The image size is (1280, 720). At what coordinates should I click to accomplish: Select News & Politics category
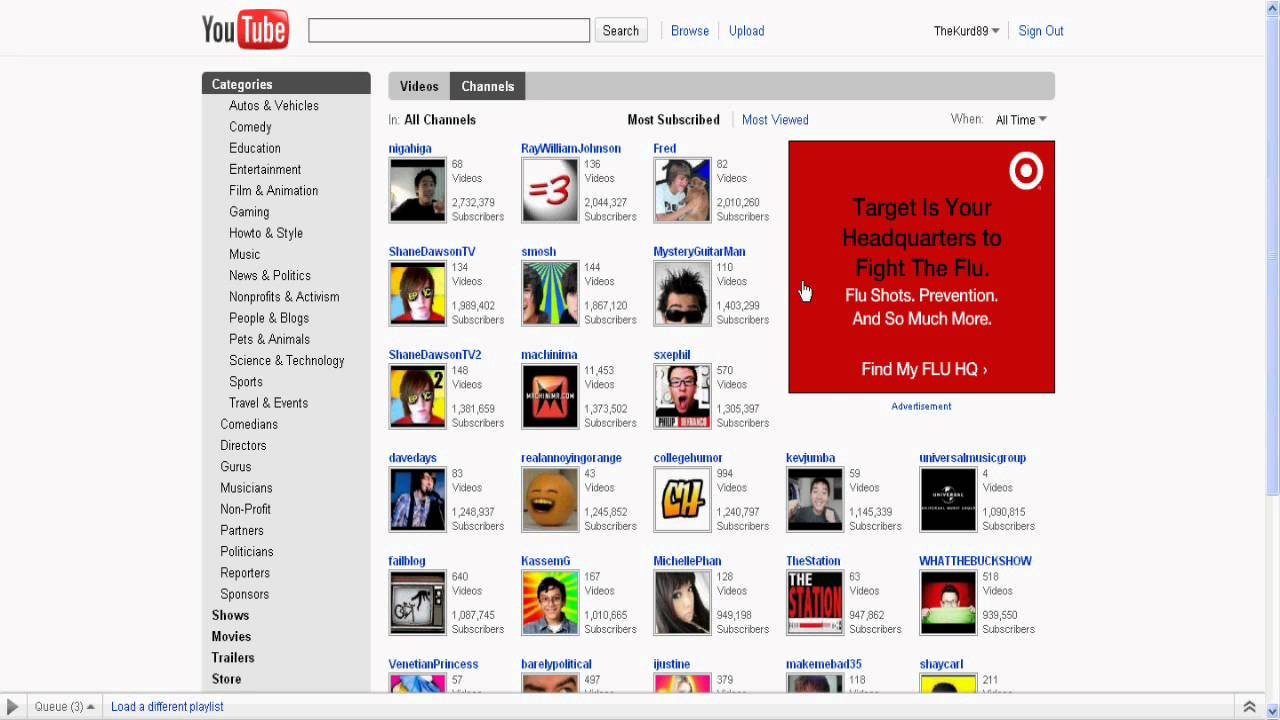[270, 276]
